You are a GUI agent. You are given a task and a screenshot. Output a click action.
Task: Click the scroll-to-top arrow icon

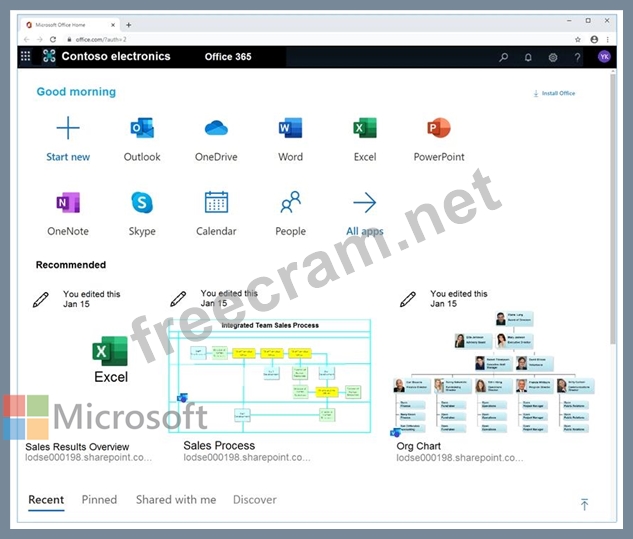click(x=584, y=504)
